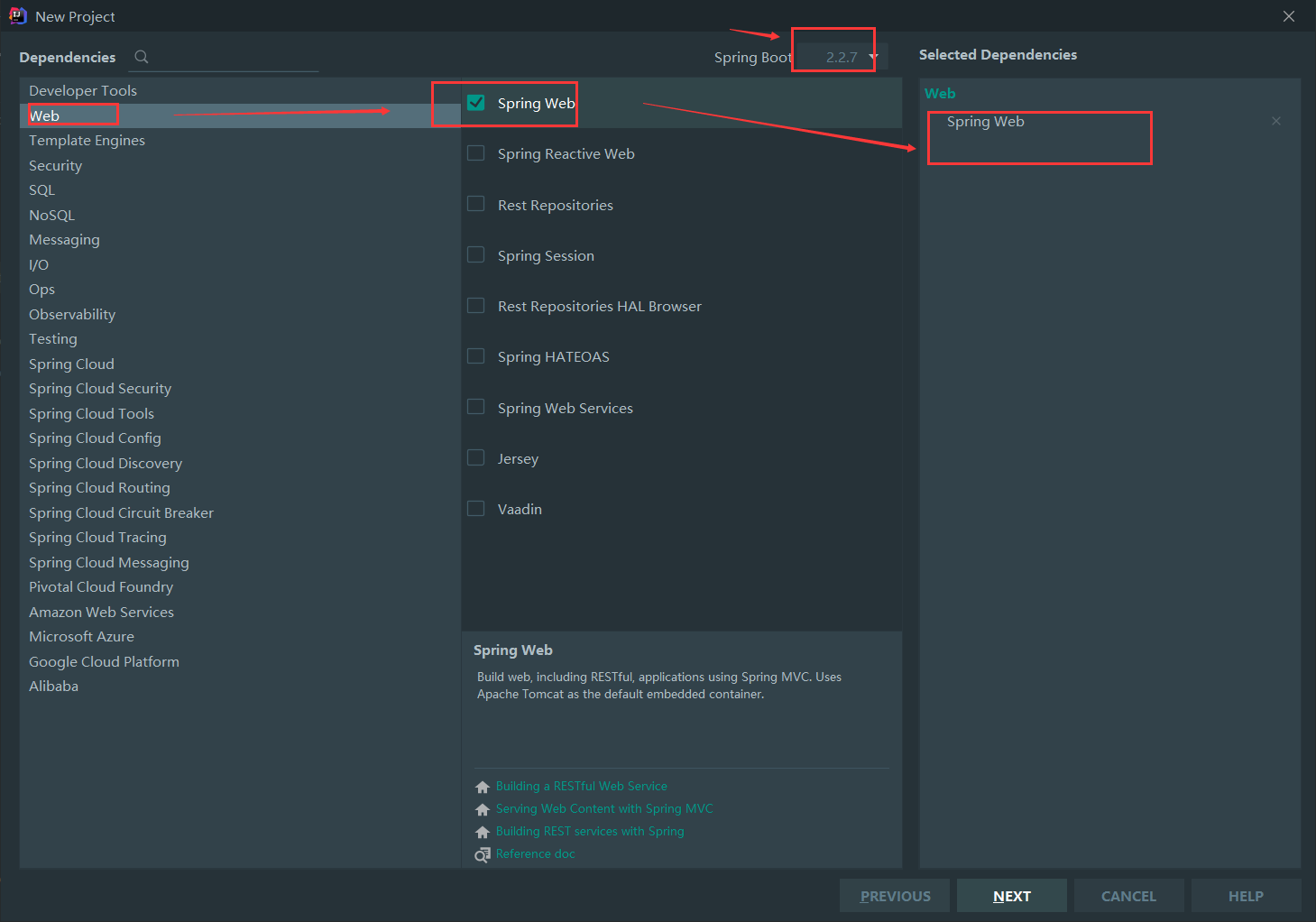
Task: Click the search magnifier icon beside Dependencies
Action: 141,57
